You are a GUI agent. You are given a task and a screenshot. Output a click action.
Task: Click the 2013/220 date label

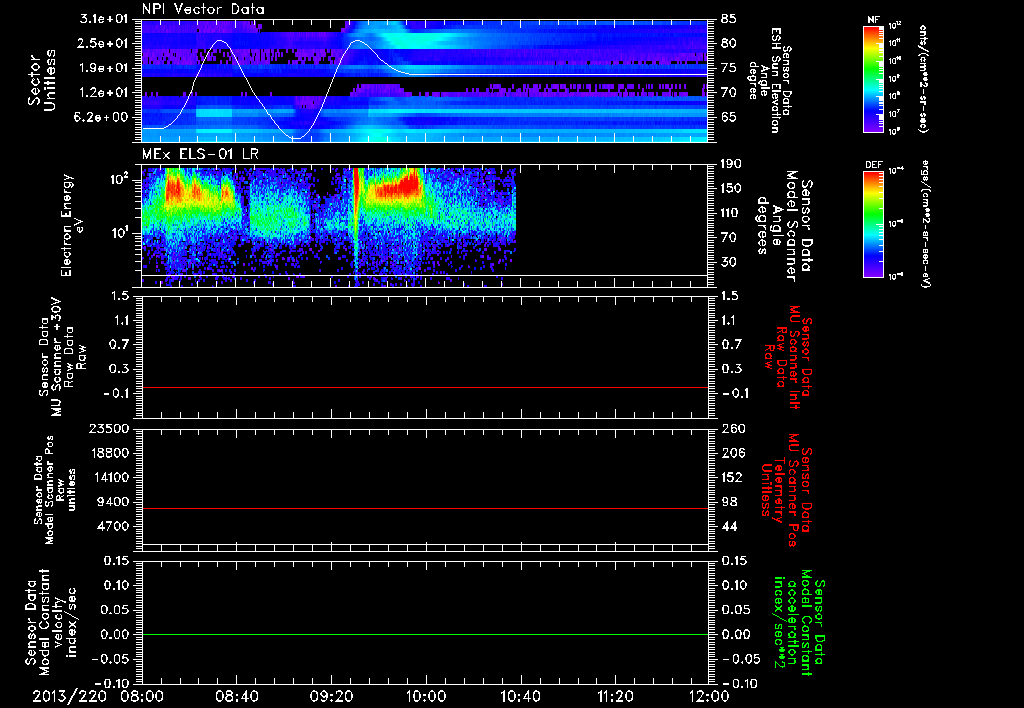69,696
